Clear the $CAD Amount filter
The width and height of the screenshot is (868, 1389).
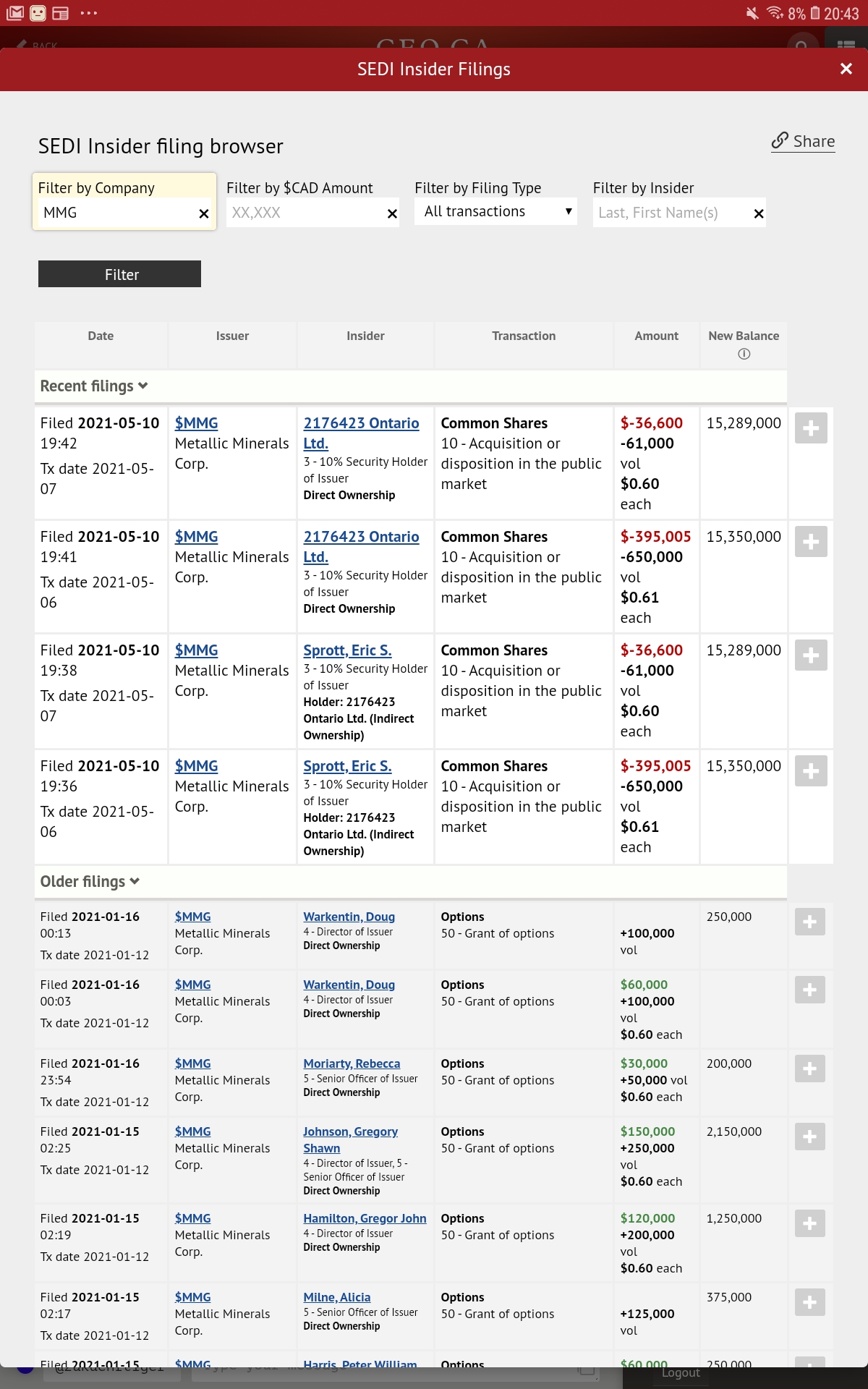[392, 213]
